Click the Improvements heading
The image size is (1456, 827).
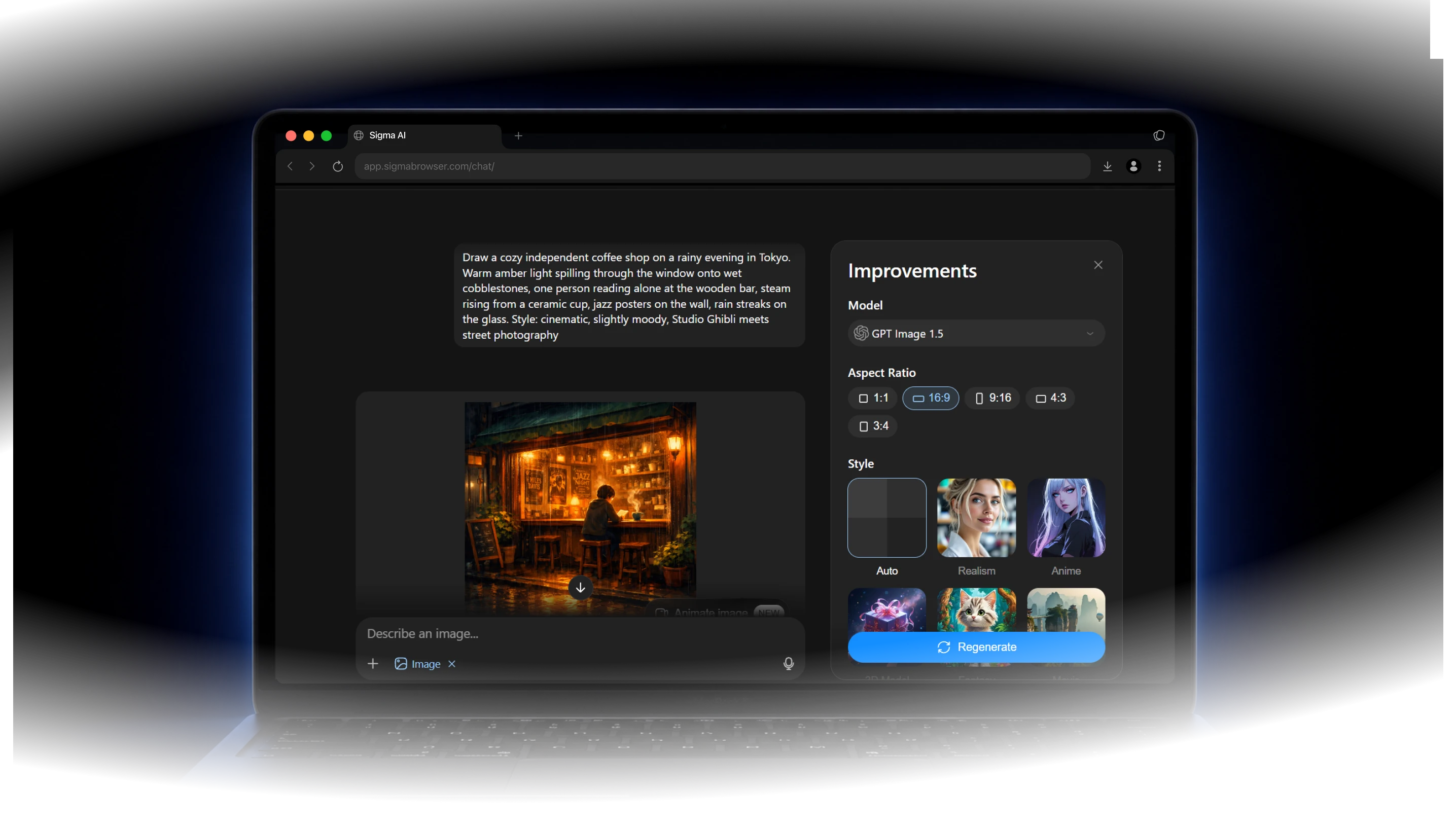(912, 270)
